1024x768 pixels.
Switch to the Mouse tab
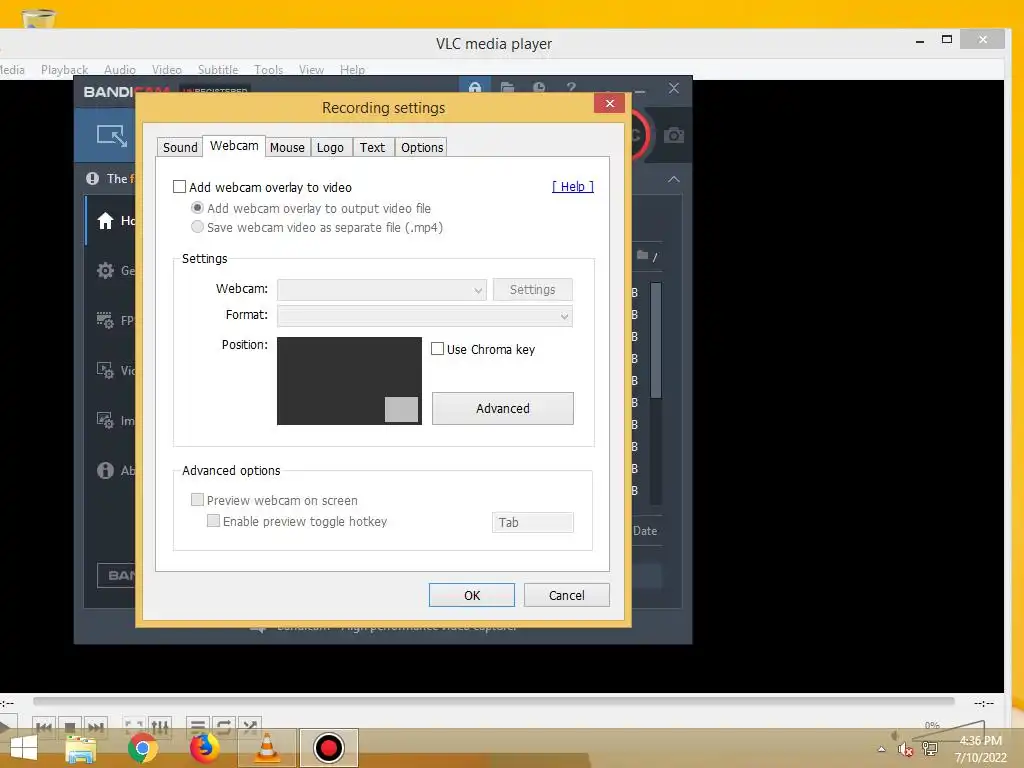tap(287, 148)
